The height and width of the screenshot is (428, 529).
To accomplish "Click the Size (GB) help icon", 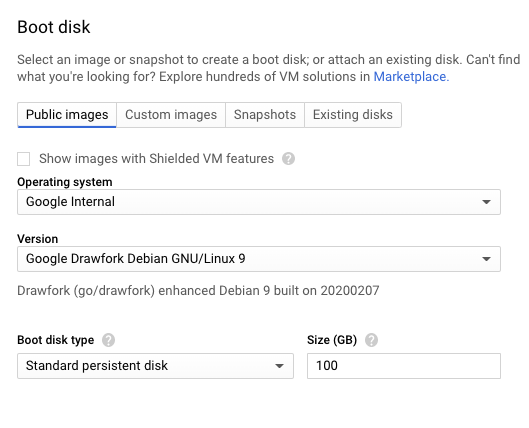I will coord(371,340).
